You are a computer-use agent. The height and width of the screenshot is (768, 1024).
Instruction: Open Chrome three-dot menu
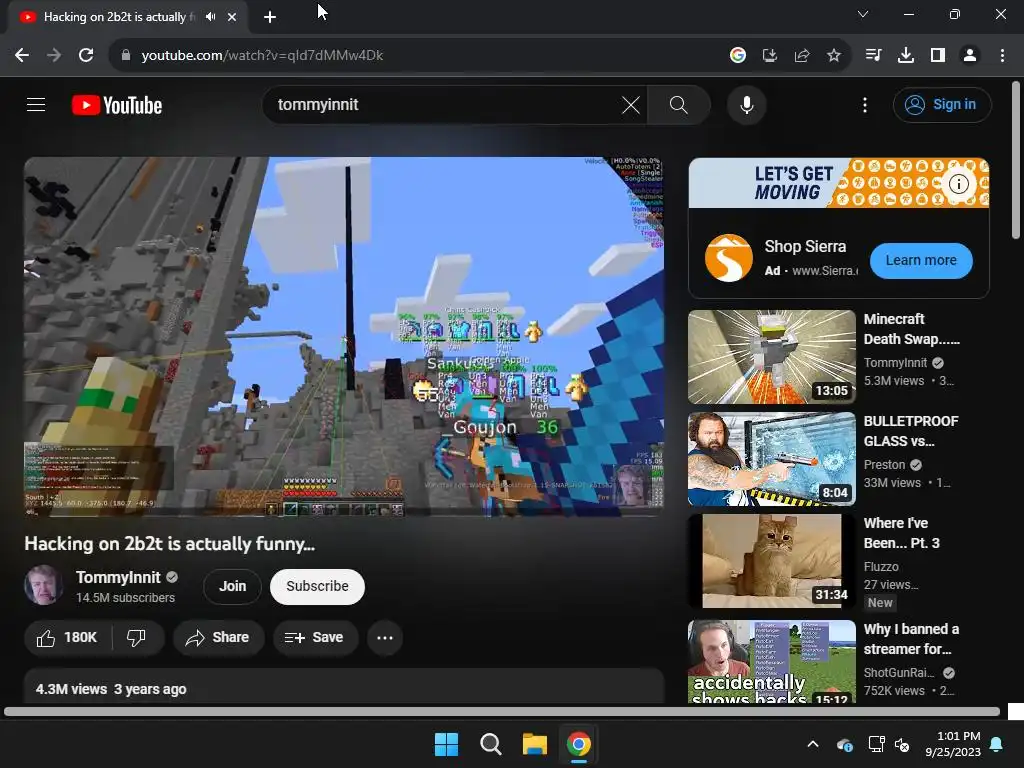tap(1002, 56)
